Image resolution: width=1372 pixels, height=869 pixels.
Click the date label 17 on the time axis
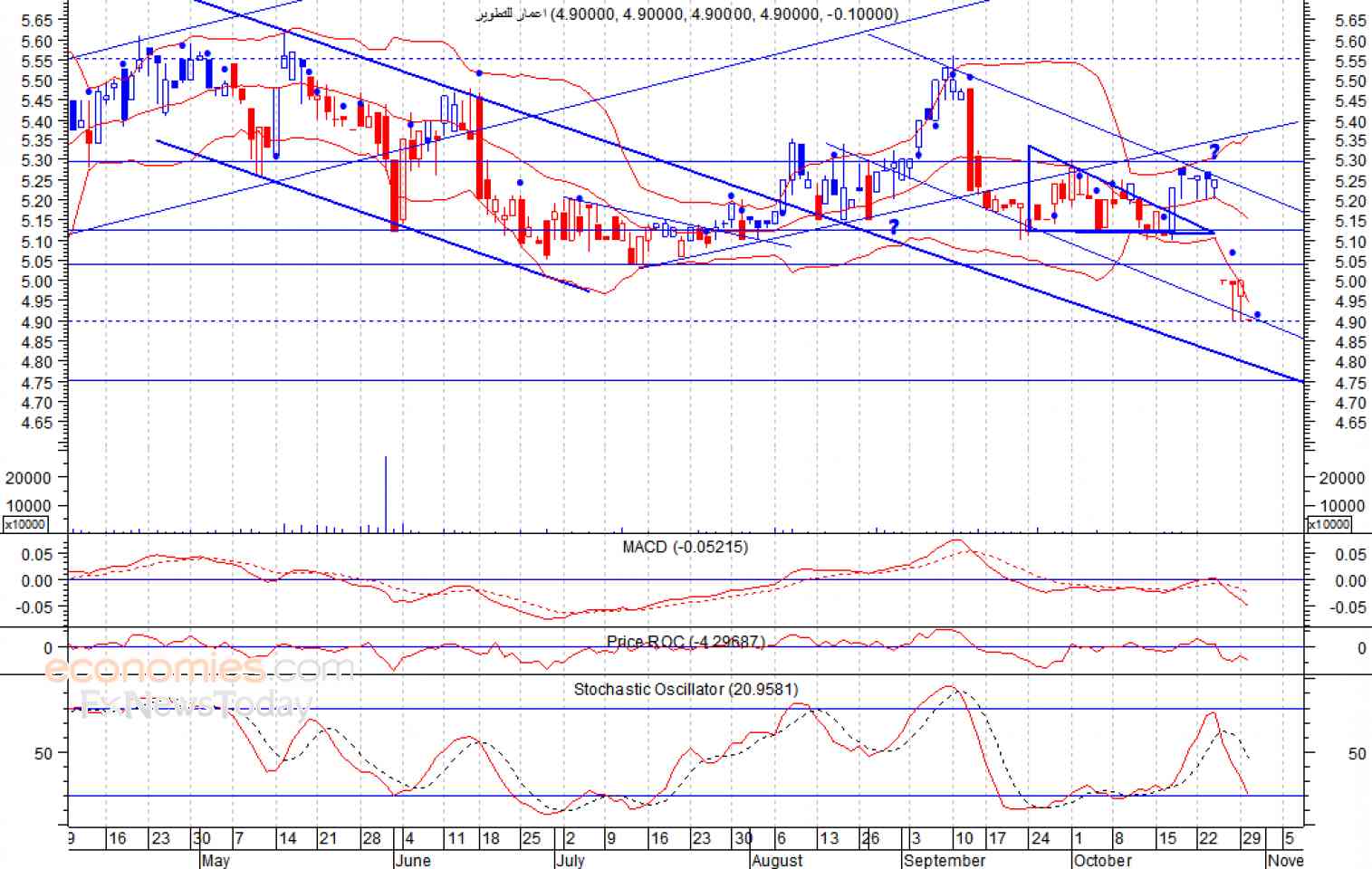point(996,838)
